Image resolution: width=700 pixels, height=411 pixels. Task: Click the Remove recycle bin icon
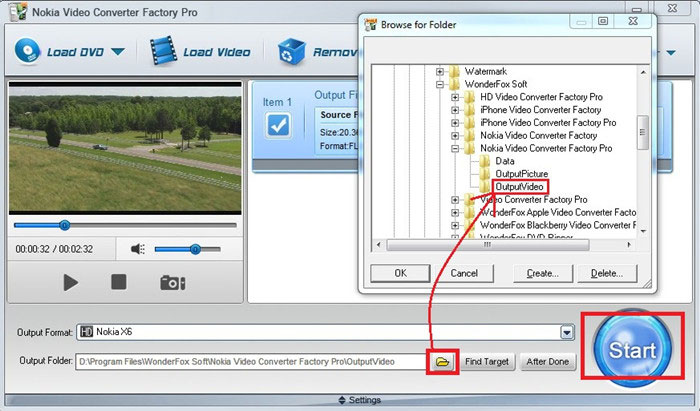coord(292,51)
